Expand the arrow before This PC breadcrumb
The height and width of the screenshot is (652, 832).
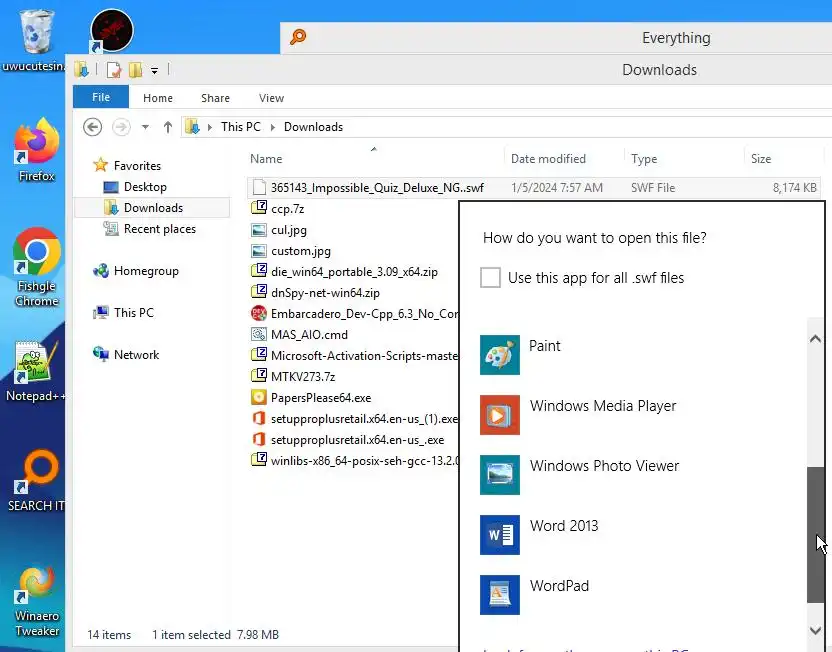point(210,127)
